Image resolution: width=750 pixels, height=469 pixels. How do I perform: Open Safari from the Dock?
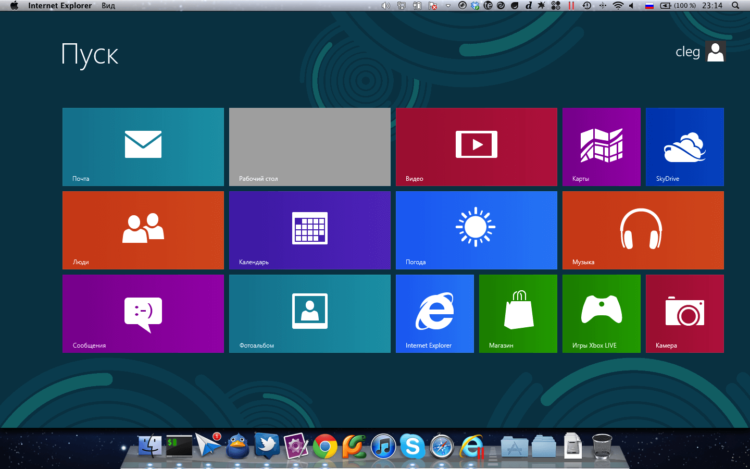pos(441,447)
